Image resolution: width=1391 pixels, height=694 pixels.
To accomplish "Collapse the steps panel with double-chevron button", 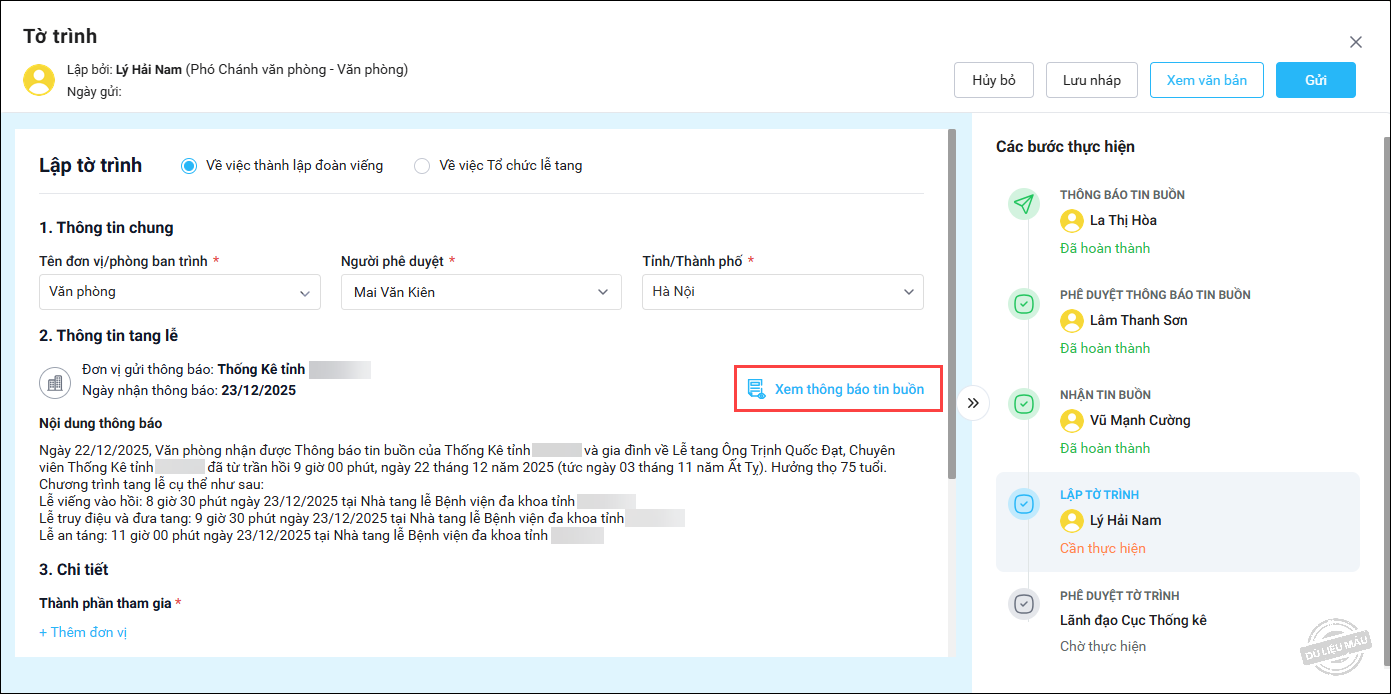I will click(973, 403).
